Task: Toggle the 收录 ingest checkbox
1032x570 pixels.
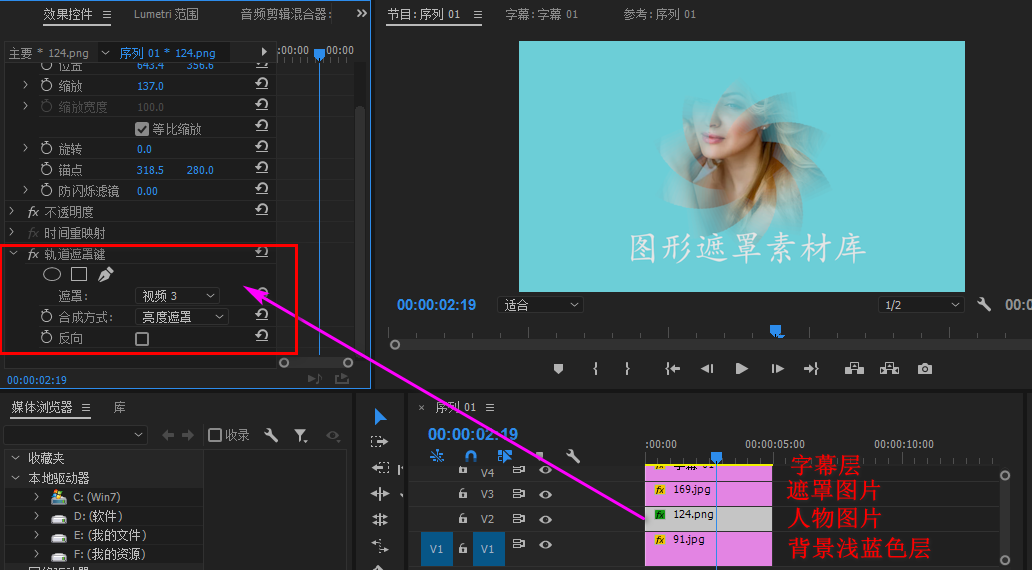Action: [215, 435]
